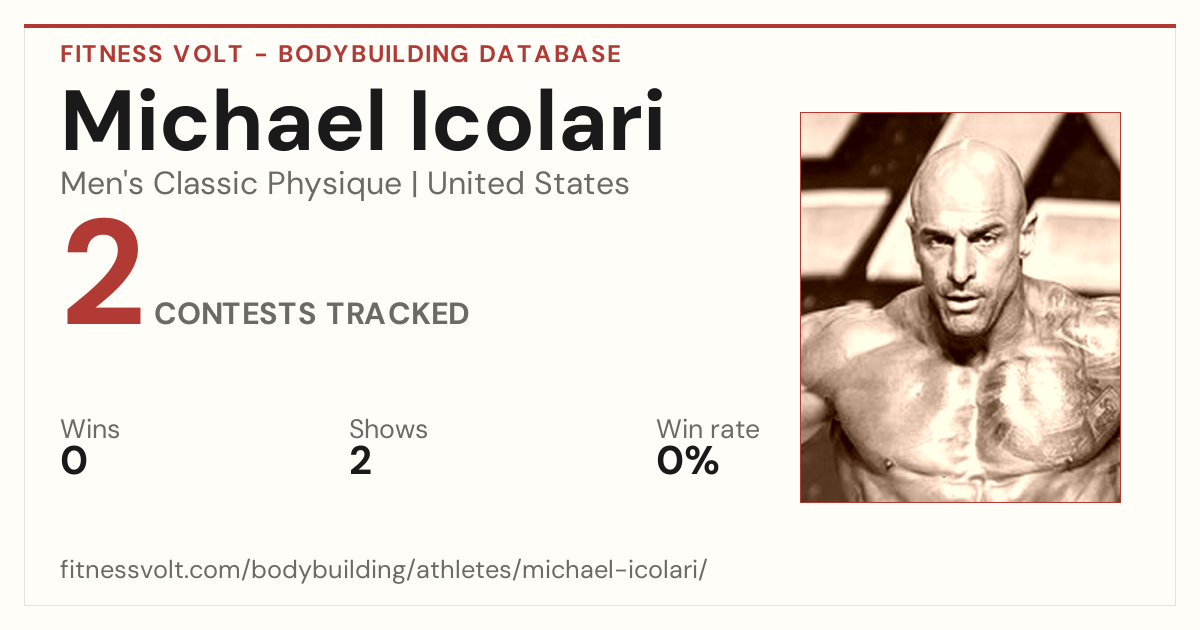Screen dimensions: 1200x630
Task: Click the red top border line
Action: click(600, 26)
